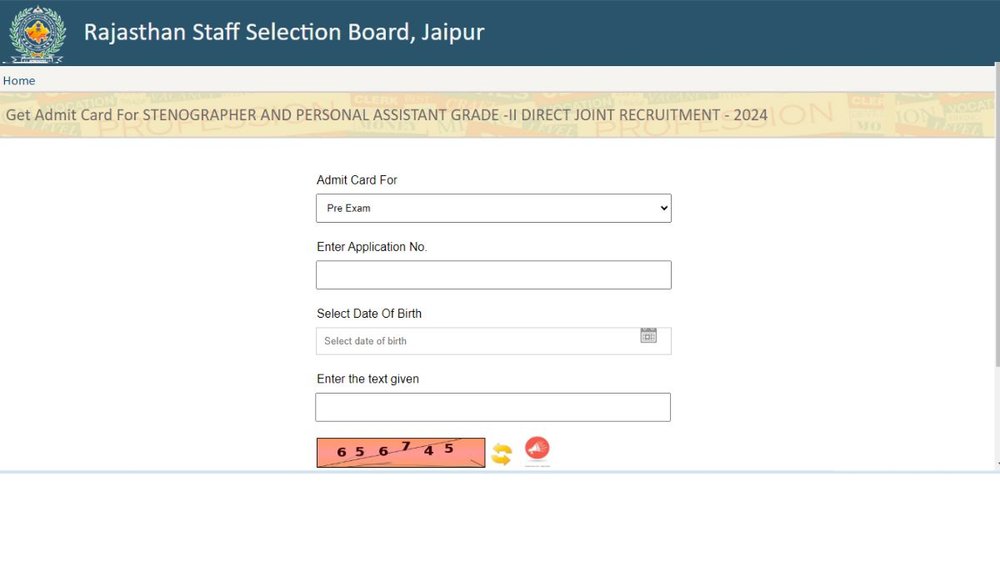Open the Admit Card For select box
Viewport: 1000px width, 563px height.
493,208
